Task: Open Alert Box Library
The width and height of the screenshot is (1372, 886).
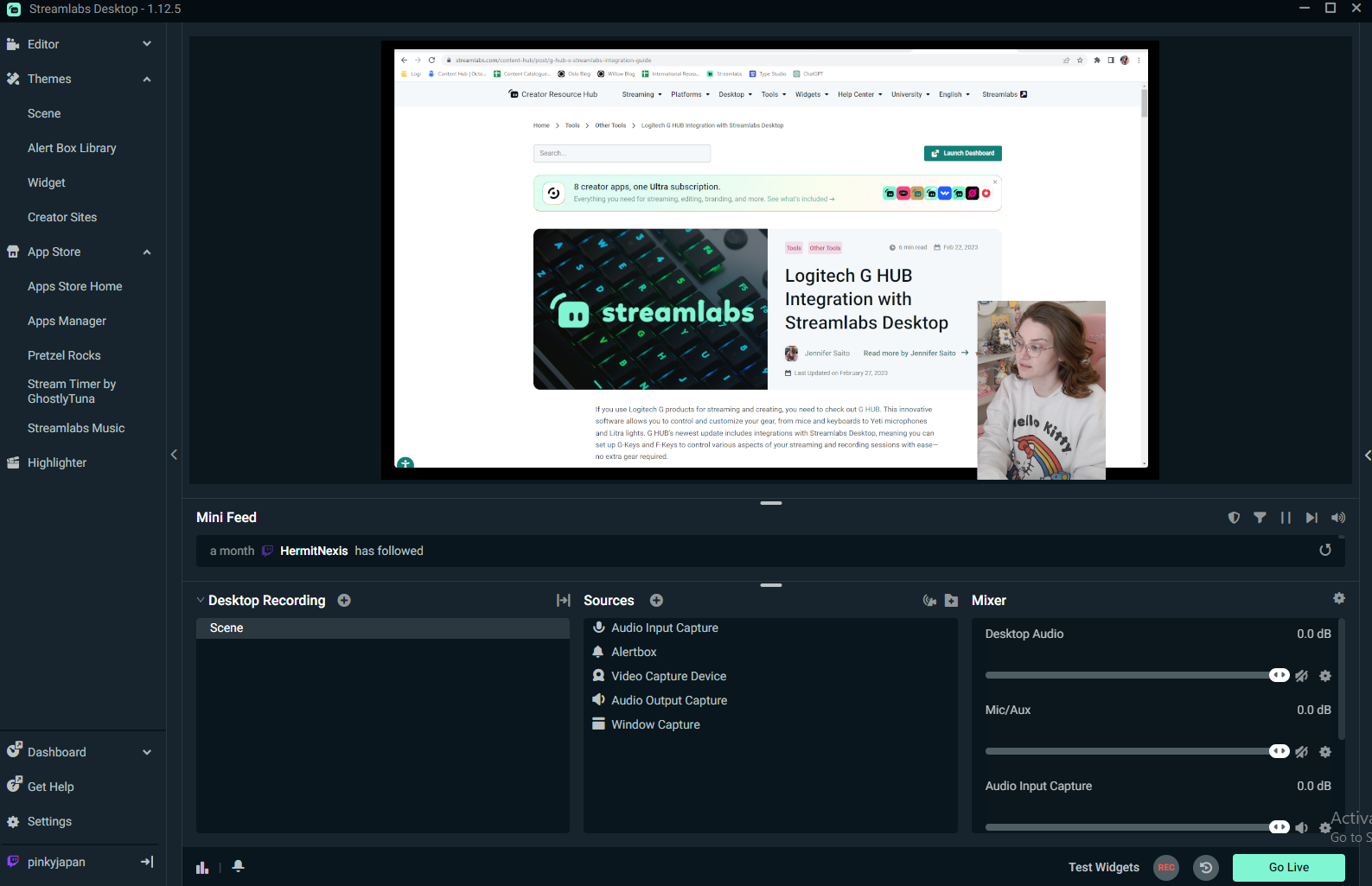Action: [72, 148]
